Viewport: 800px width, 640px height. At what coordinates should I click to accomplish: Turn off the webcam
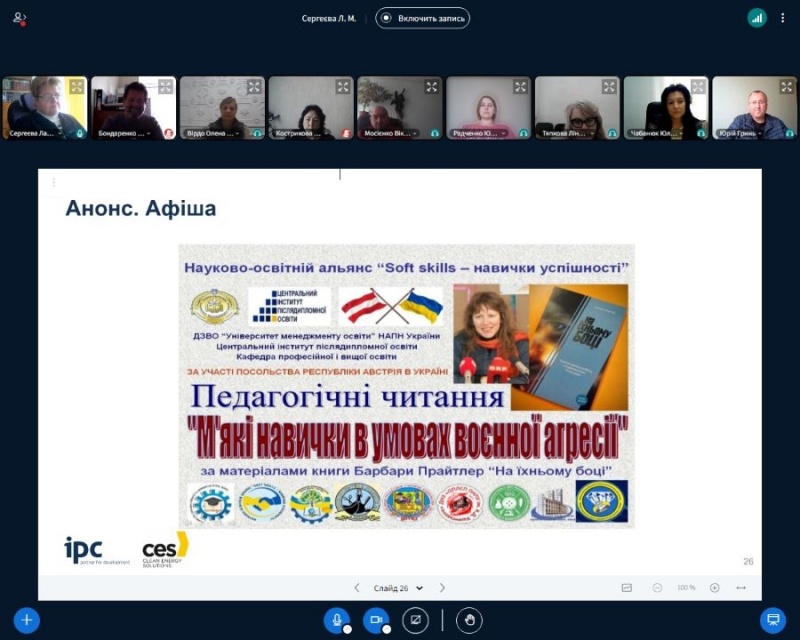click(x=376, y=620)
